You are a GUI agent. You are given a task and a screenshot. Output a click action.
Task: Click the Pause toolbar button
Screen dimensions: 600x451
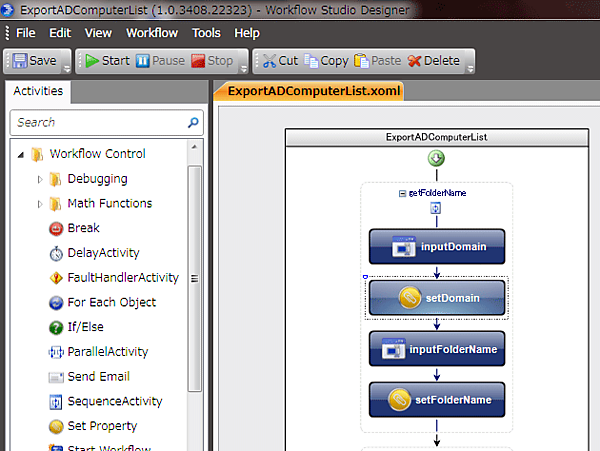click(160, 60)
